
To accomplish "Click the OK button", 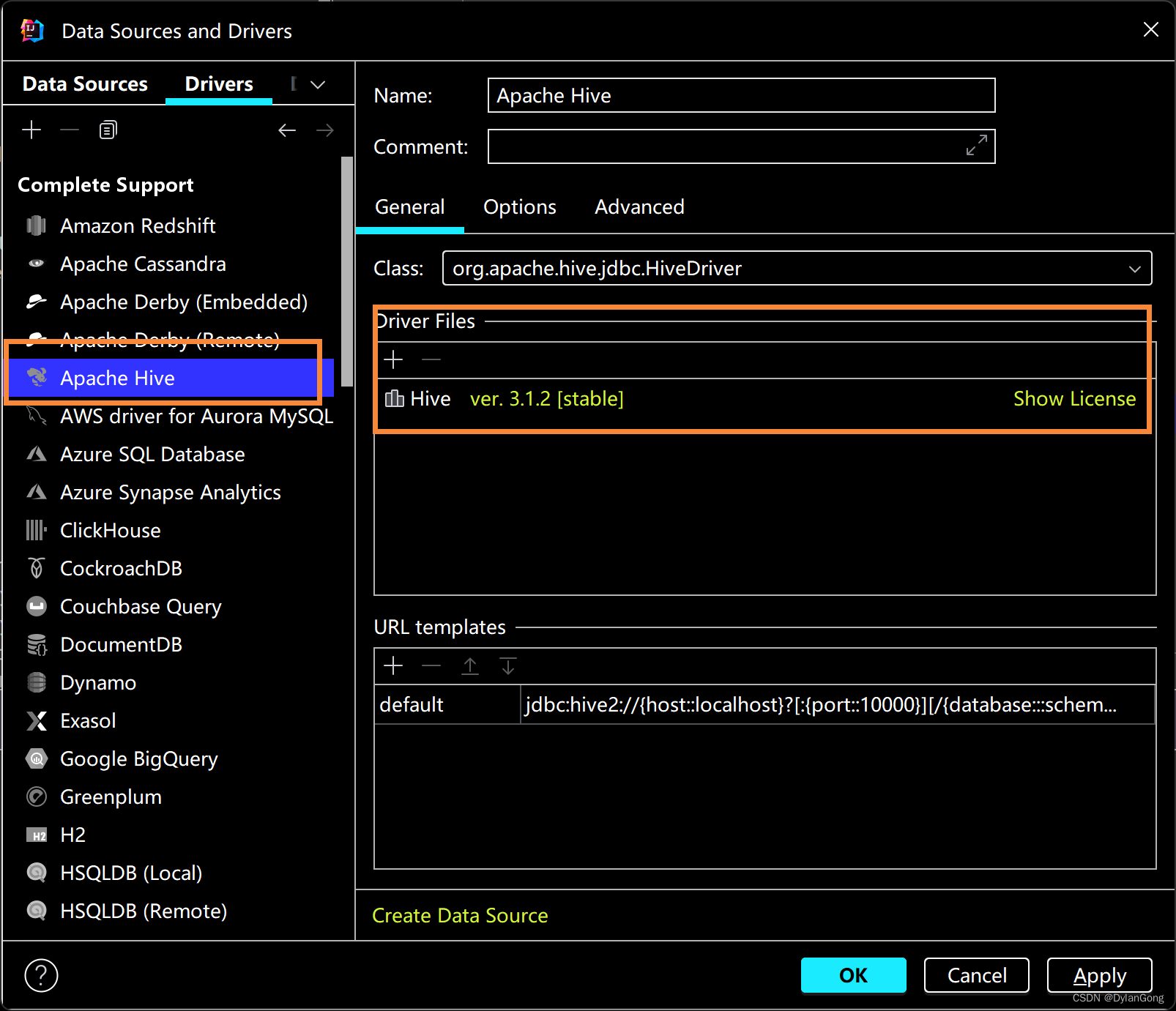I will click(x=854, y=975).
